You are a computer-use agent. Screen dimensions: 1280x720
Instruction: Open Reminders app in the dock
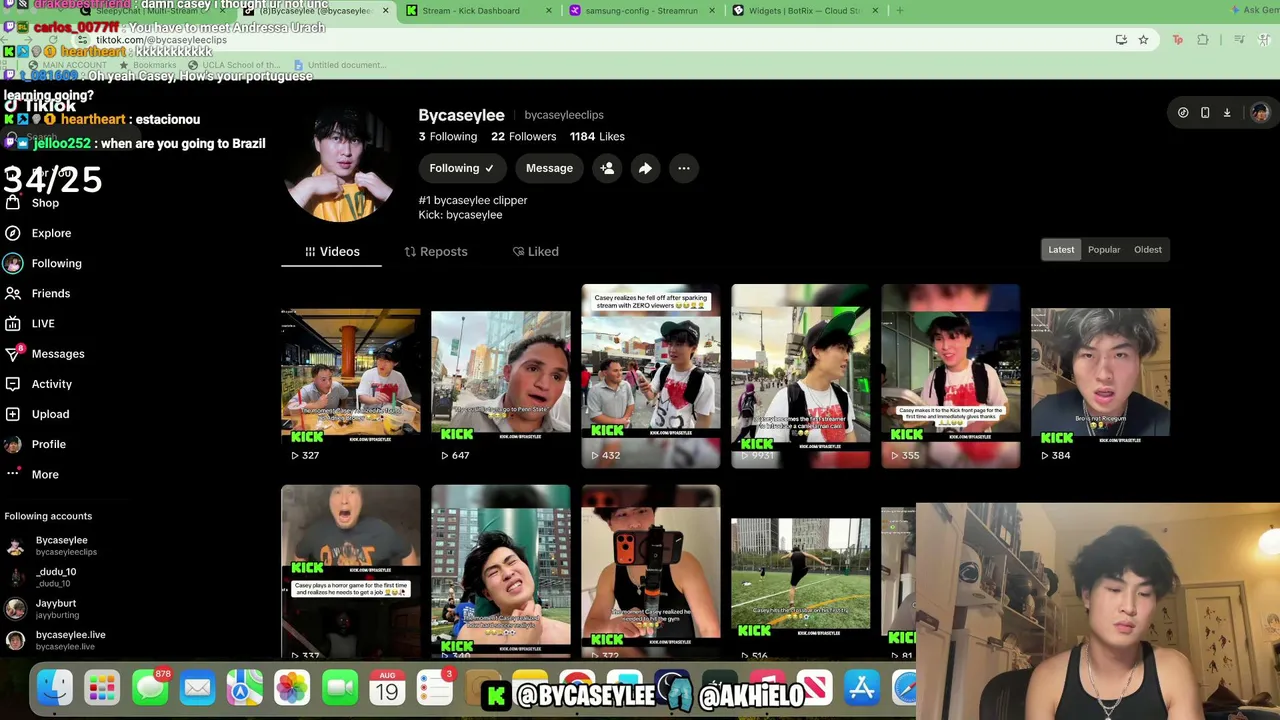(435, 688)
